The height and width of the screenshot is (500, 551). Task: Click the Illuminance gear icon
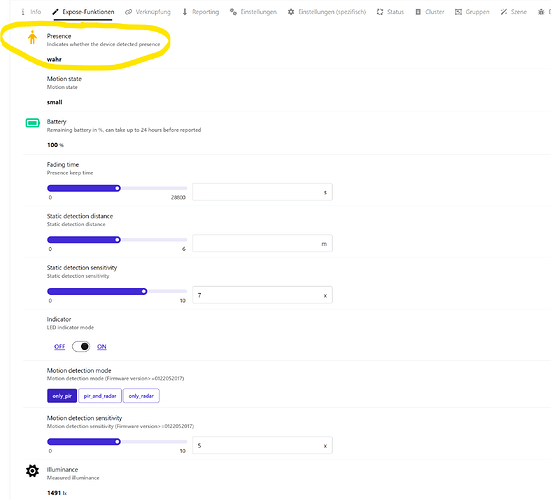[x=32, y=471]
